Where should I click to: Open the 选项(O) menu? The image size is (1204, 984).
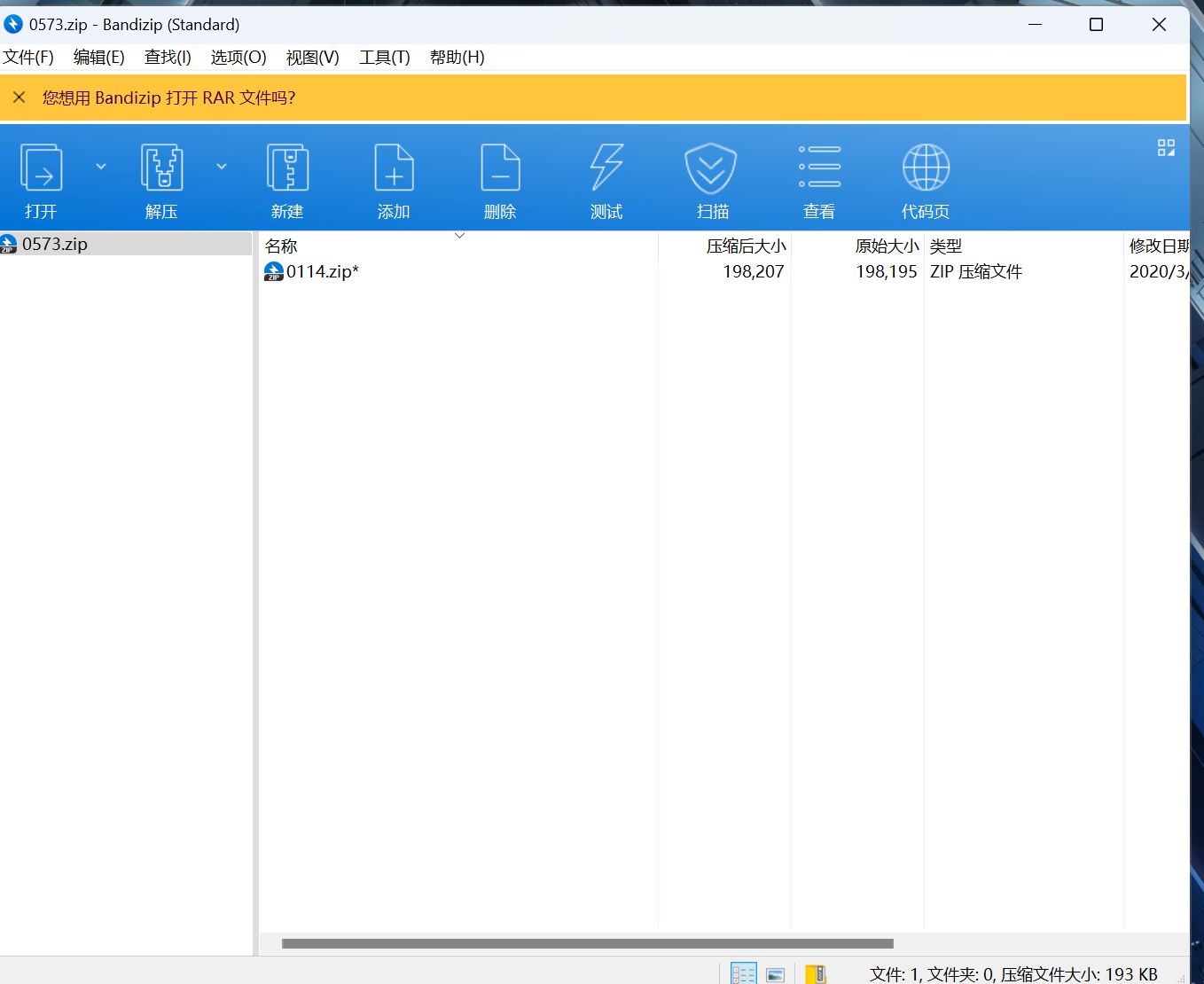tap(238, 58)
